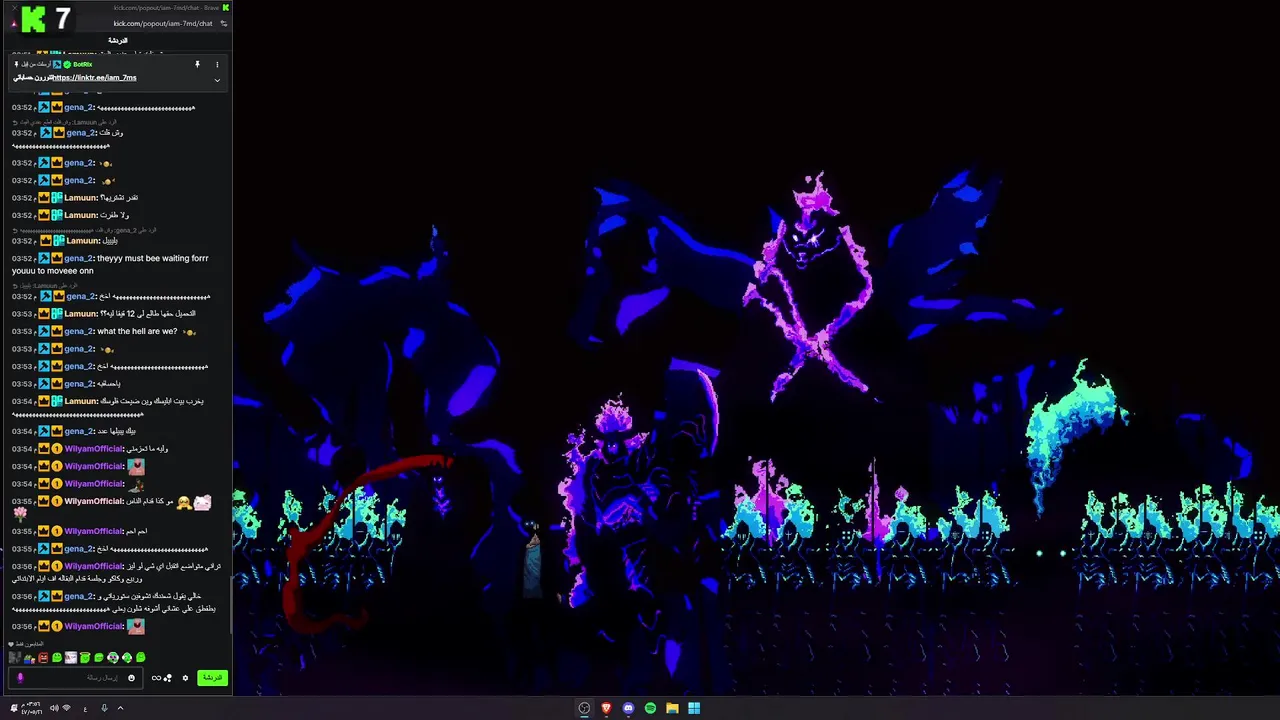The height and width of the screenshot is (720, 1280).
Task: Select message 'theyyy must bee waiting forrr'
Action: coord(153,258)
